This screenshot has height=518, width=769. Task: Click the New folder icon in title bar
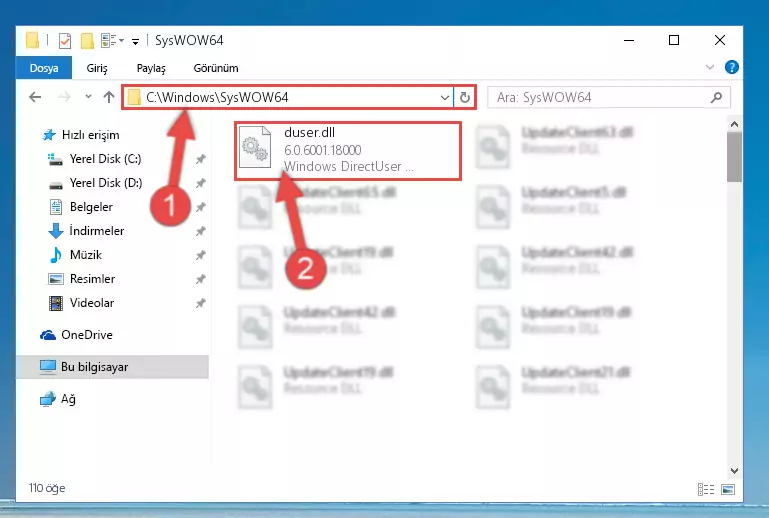87,41
